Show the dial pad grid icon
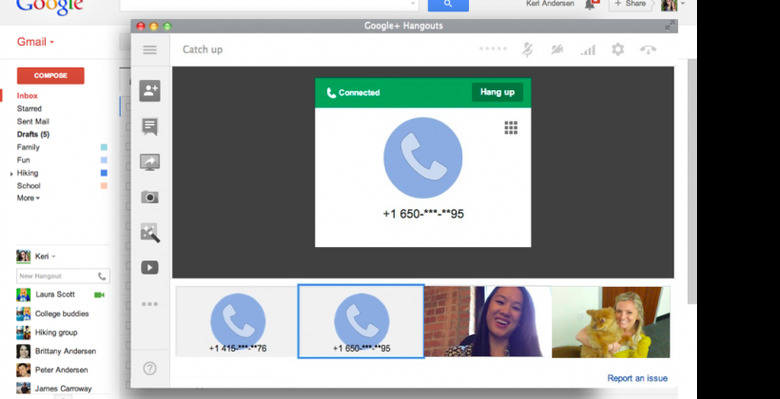 (511, 127)
